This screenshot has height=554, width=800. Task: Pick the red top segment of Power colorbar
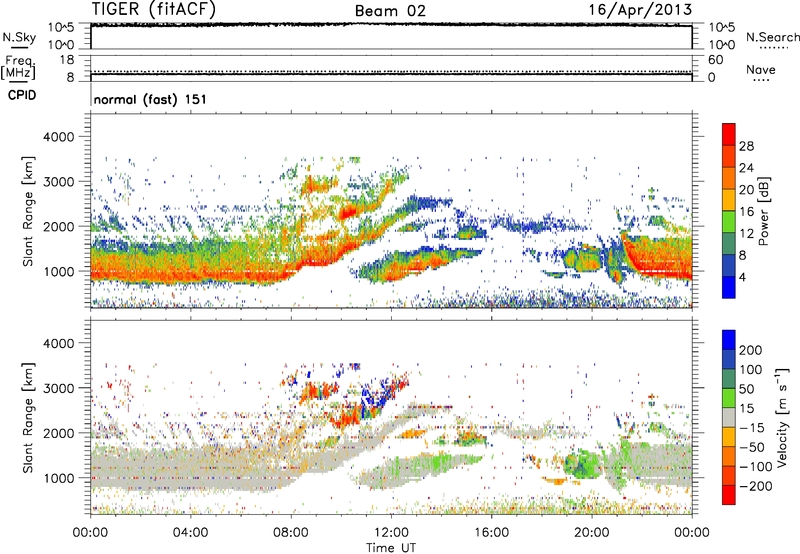point(729,135)
